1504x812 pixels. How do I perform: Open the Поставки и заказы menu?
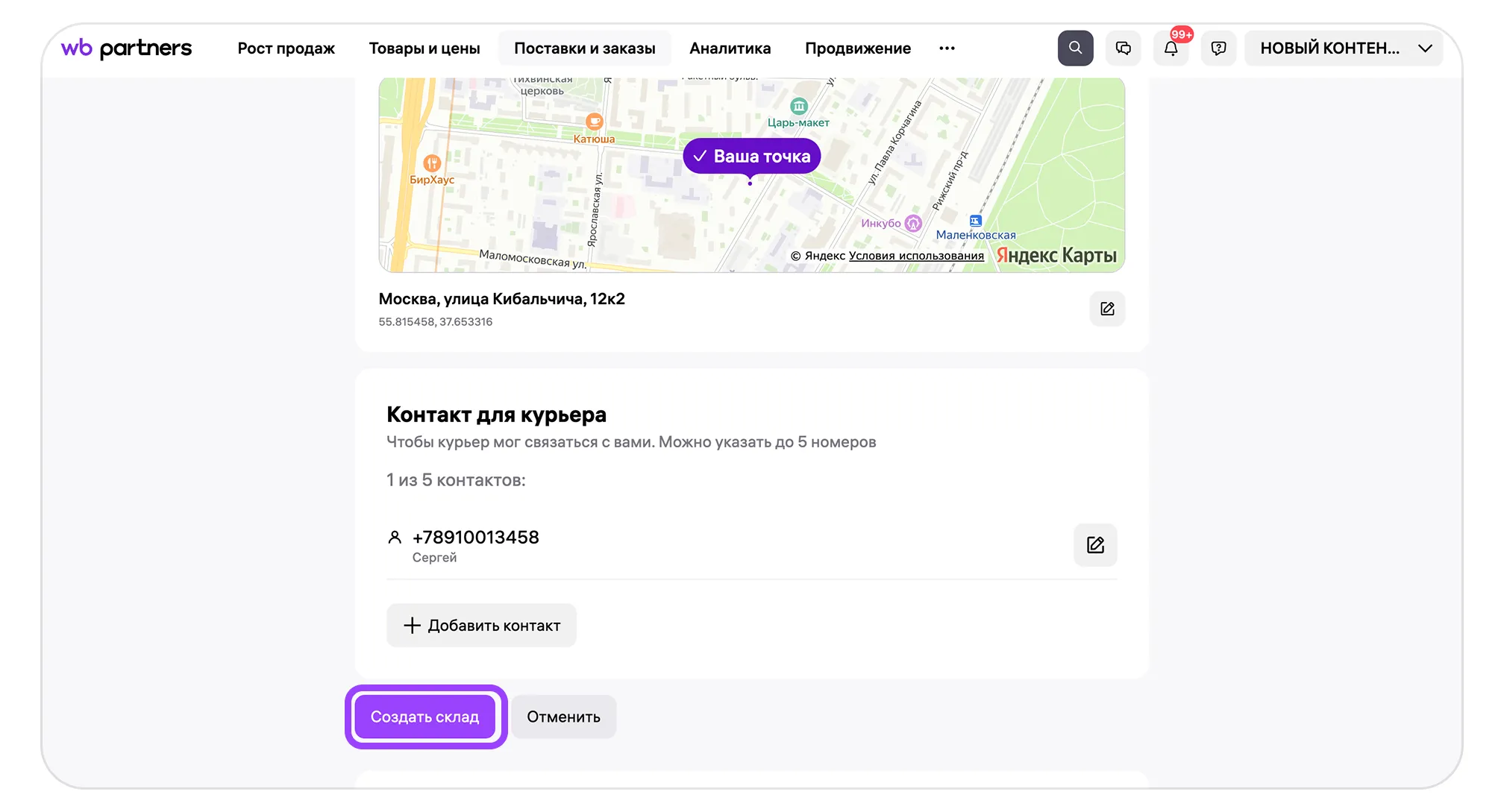click(x=584, y=48)
